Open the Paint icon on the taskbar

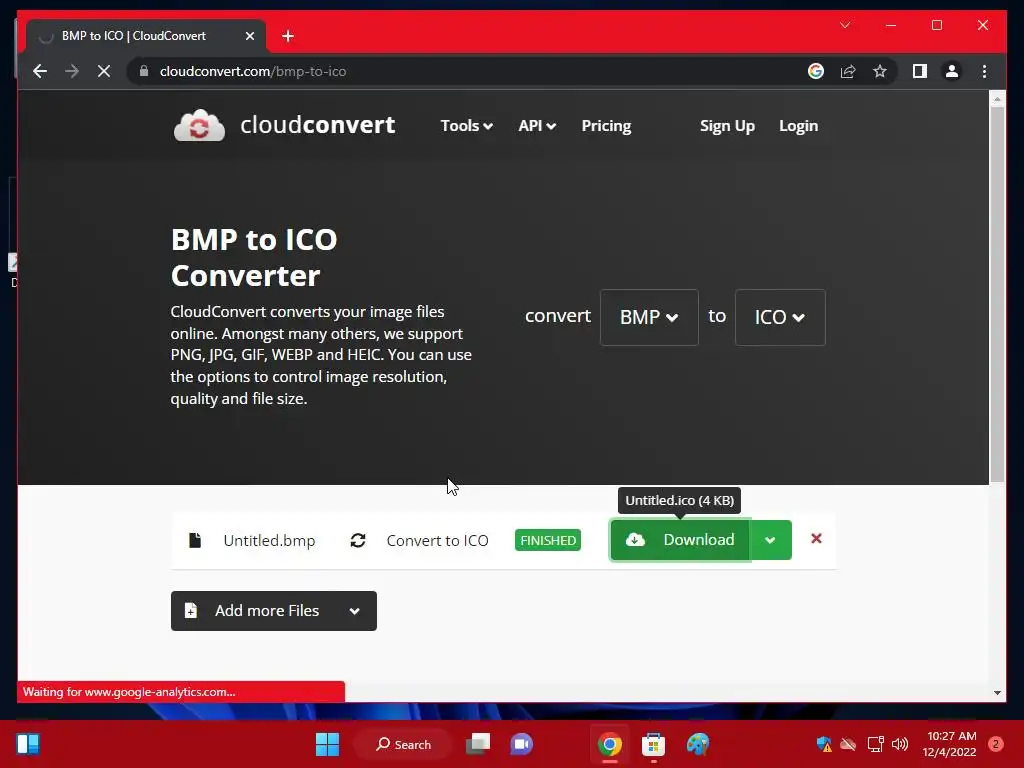tap(697, 744)
